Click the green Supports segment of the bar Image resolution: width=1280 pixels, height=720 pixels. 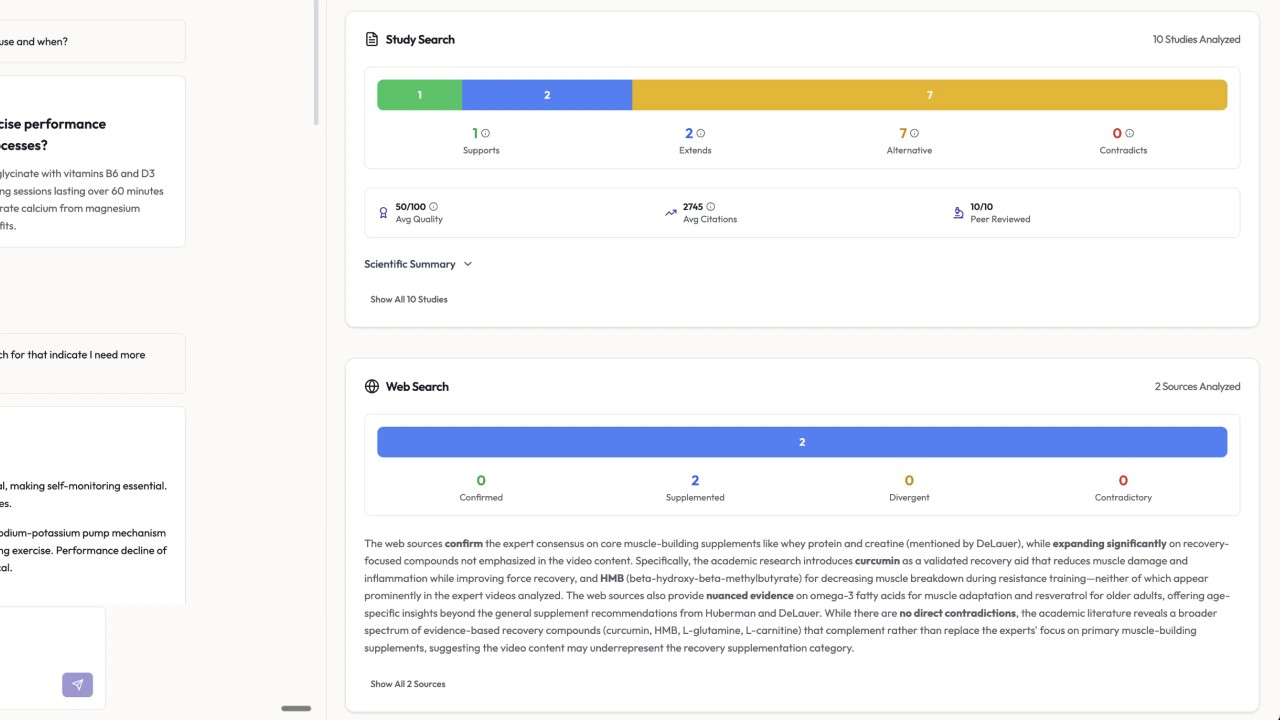pyautogui.click(x=419, y=94)
